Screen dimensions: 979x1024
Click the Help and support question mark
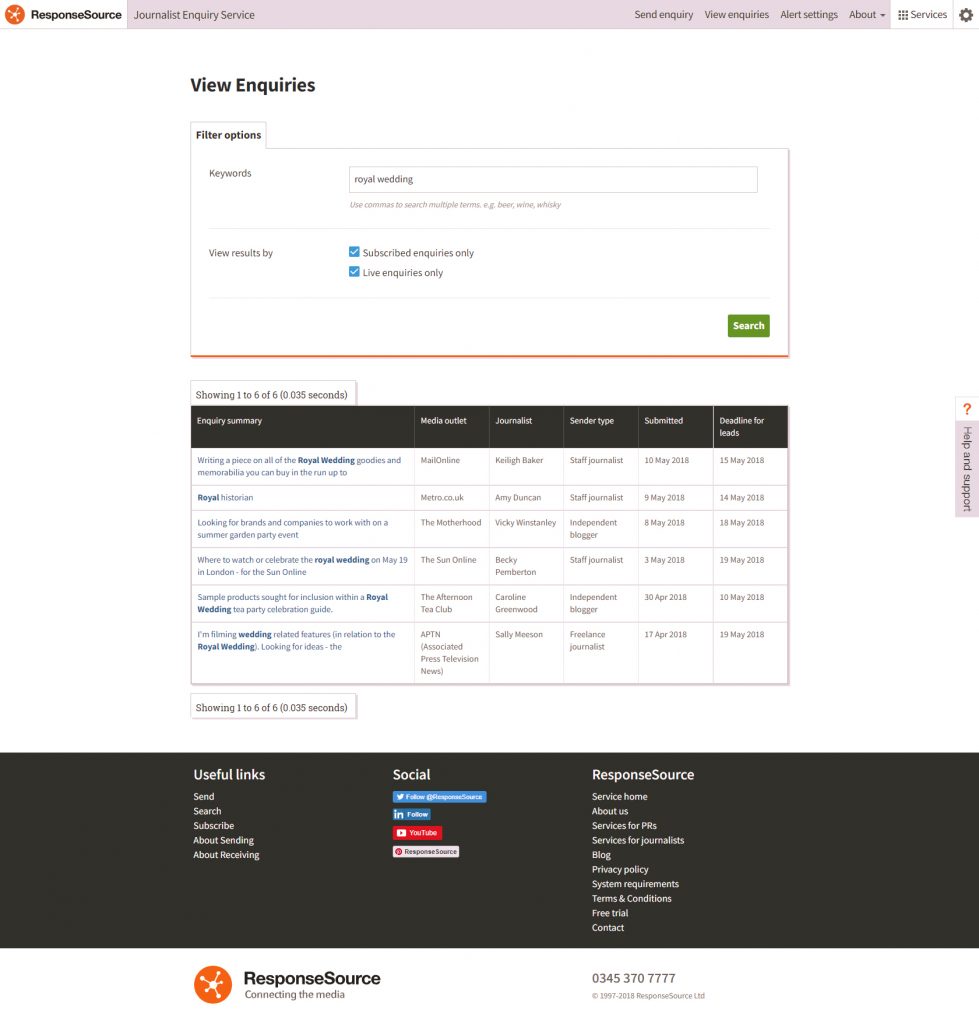pos(967,409)
